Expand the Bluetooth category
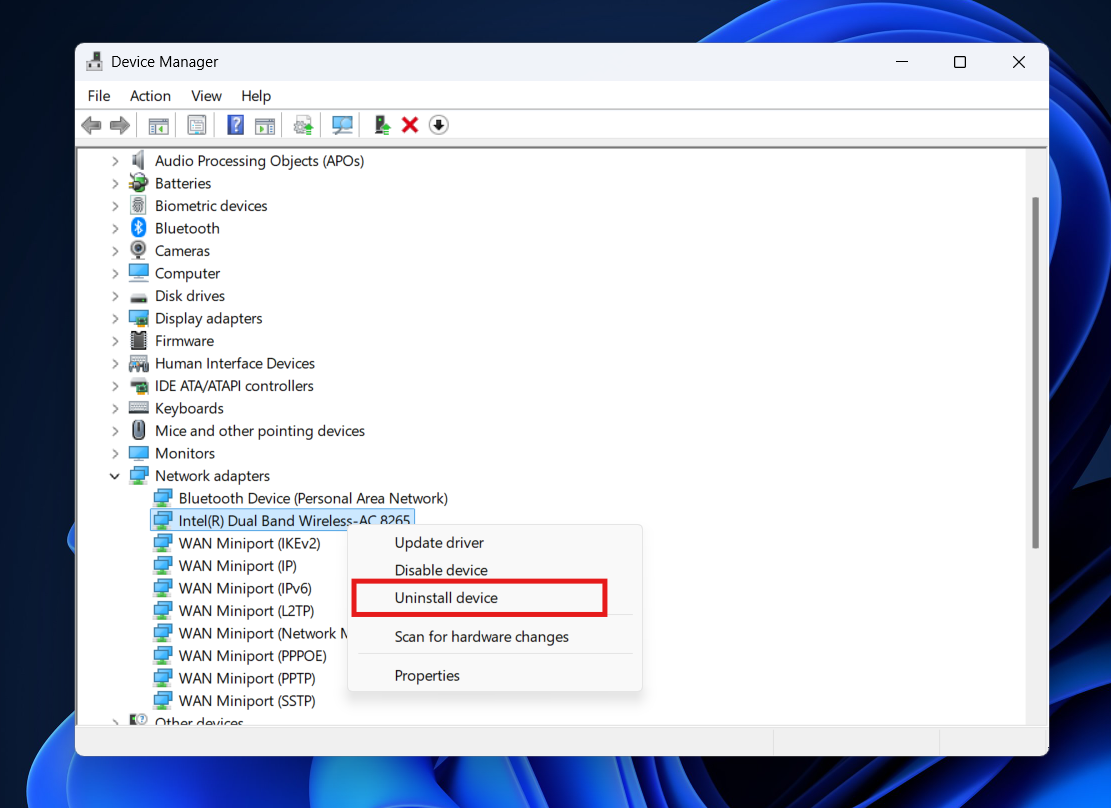Viewport: 1111px width, 808px height. [115, 228]
